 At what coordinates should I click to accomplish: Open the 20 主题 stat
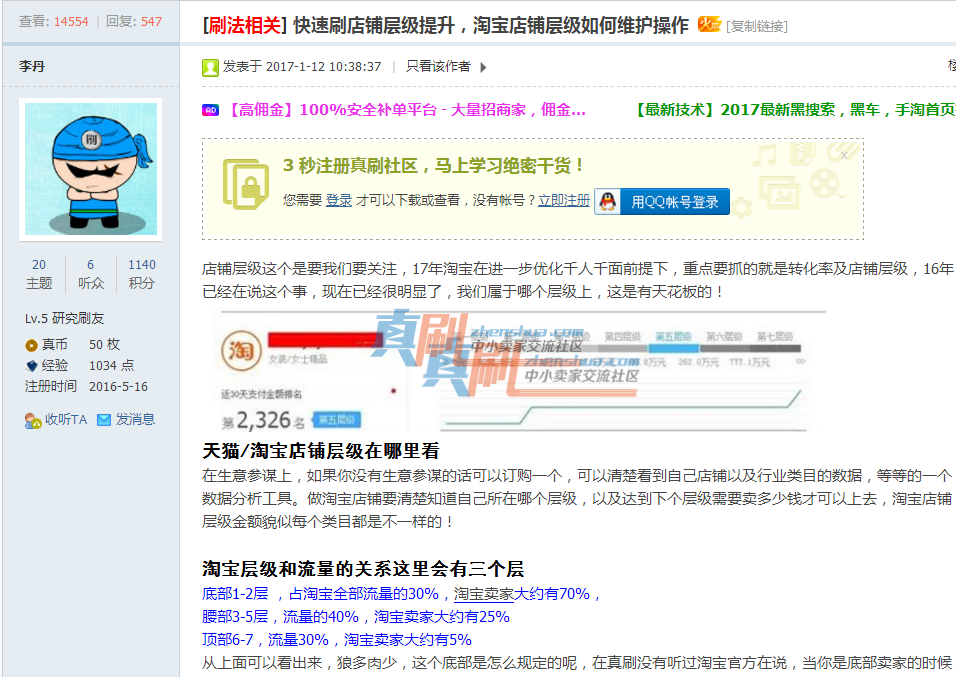[x=39, y=273]
